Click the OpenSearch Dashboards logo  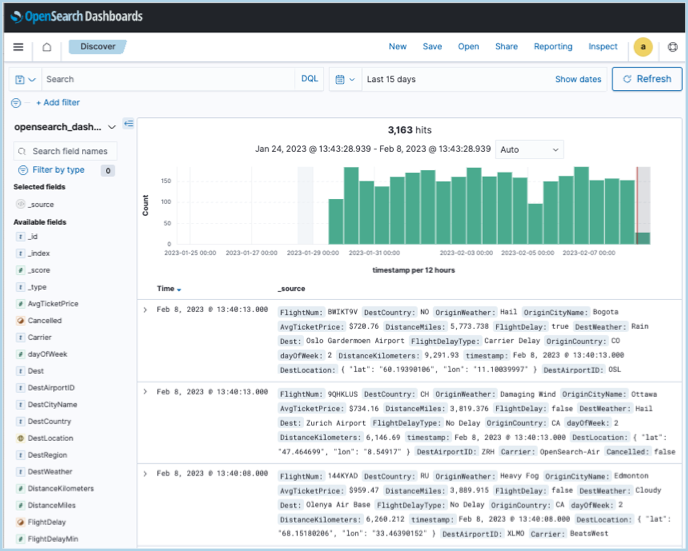(76, 17)
